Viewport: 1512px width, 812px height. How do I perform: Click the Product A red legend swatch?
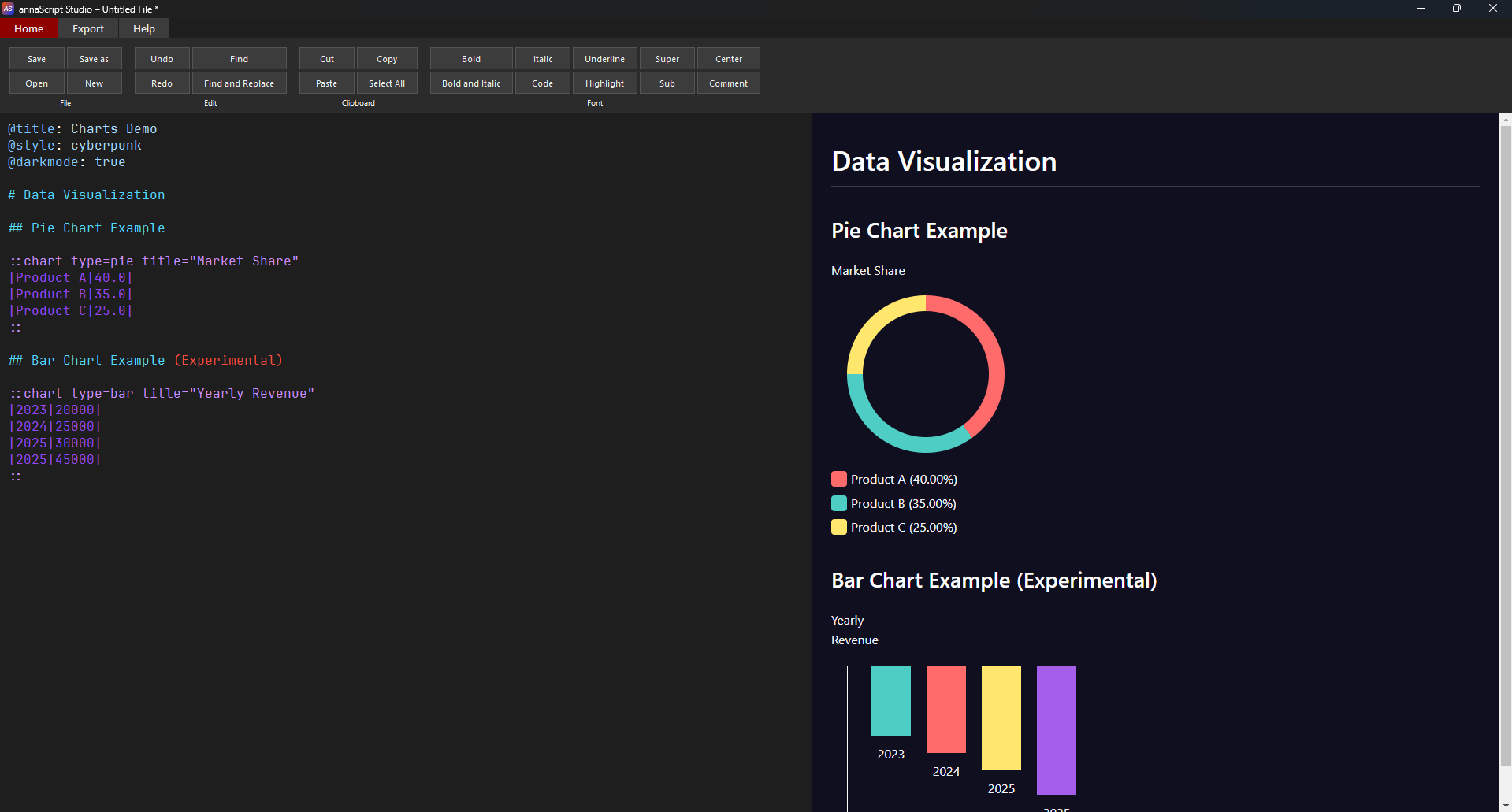pos(839,479)
